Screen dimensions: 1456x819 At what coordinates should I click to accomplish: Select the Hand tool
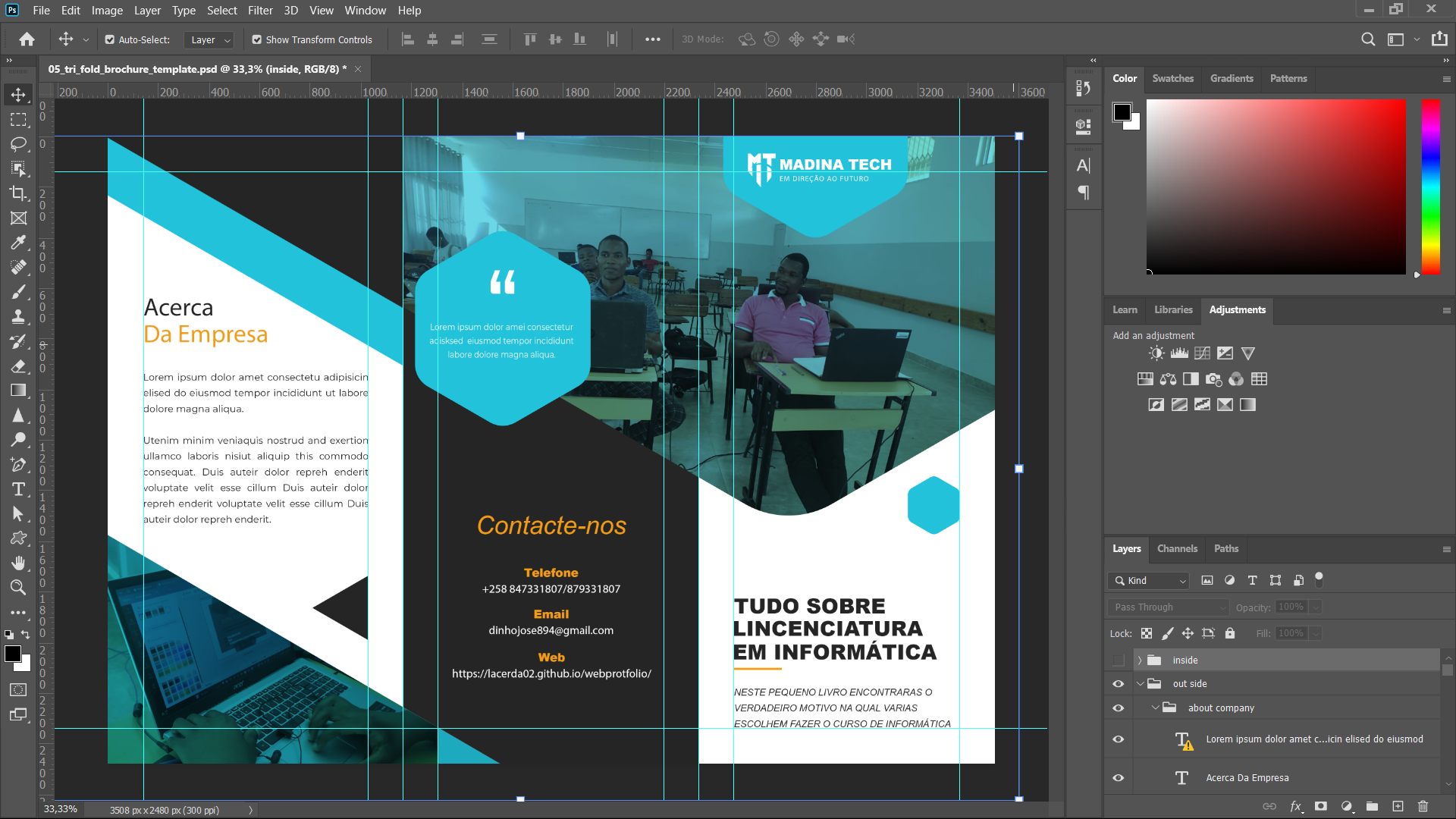(18, 563)
